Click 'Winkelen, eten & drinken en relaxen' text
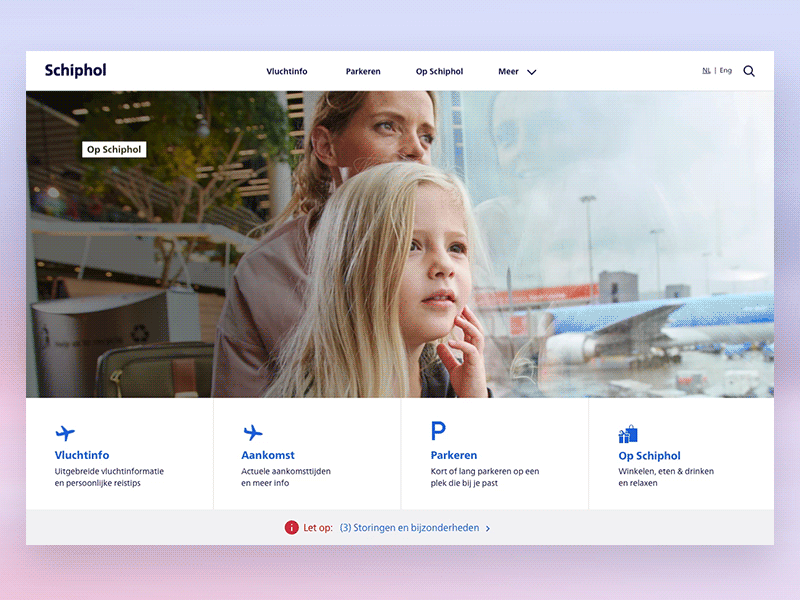The height and width of the screenshot is (600, 800). 666,477
